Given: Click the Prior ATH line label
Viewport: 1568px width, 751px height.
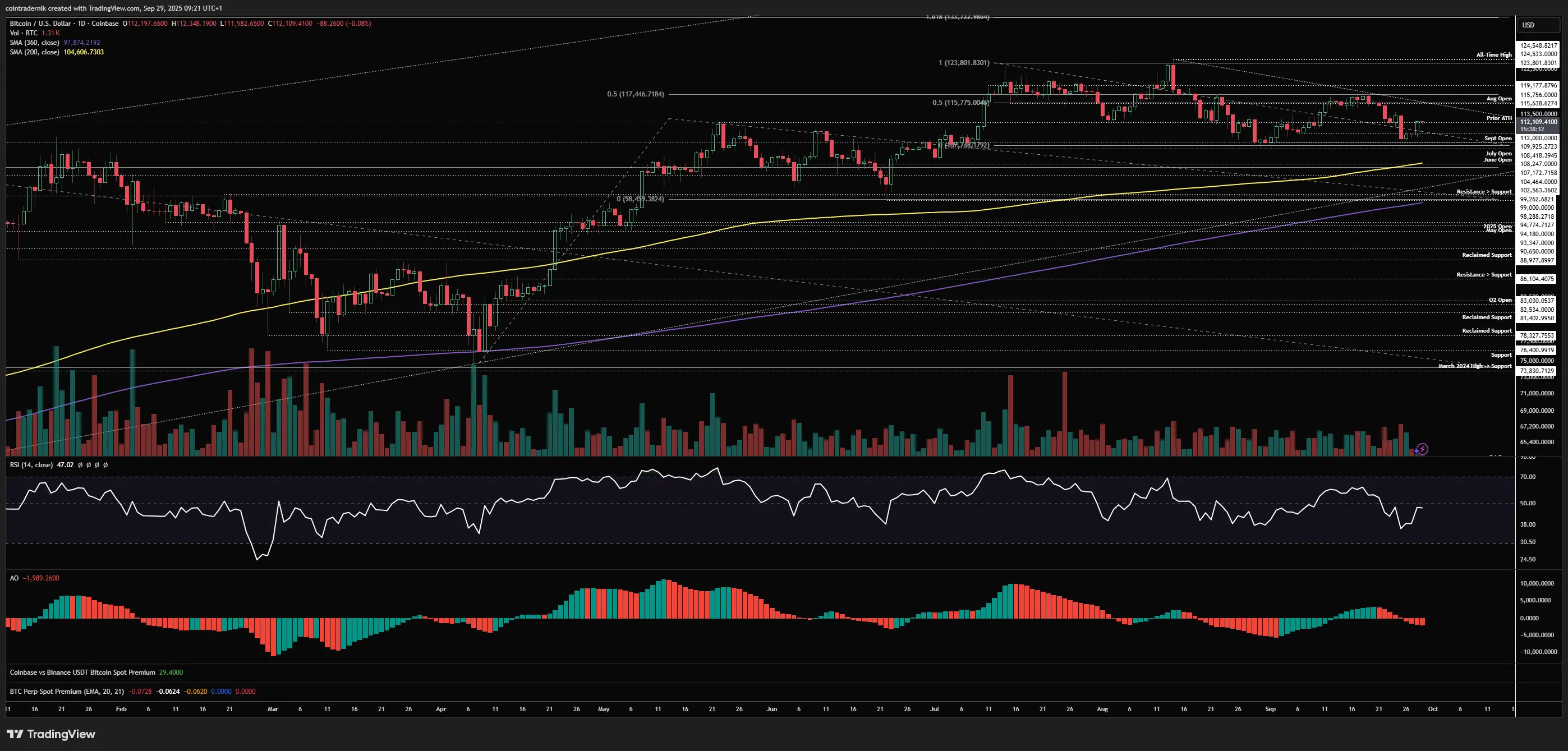Looking at the screenshot, I should pos(1498,118).
